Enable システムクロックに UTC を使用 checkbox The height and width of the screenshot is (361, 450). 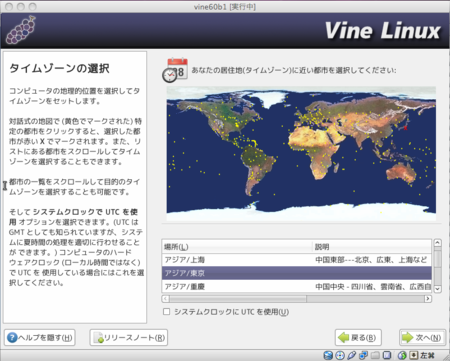coord(167,312)
